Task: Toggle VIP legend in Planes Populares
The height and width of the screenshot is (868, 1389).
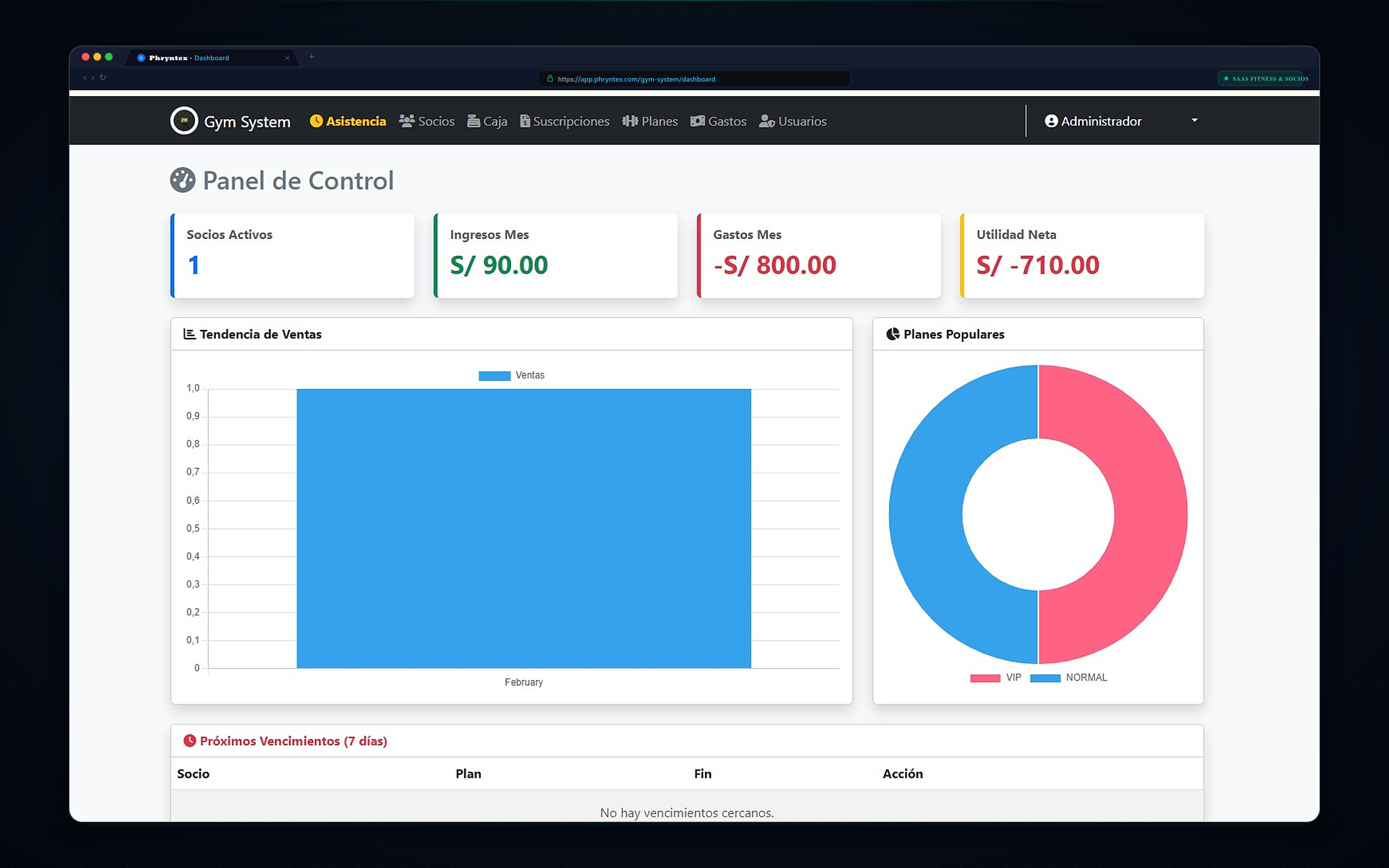Action: [995, 678]
